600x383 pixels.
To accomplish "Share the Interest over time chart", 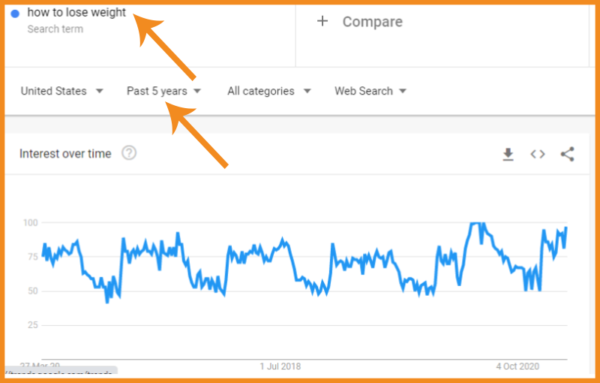I will pyautogui.click(x=567, y=154).
